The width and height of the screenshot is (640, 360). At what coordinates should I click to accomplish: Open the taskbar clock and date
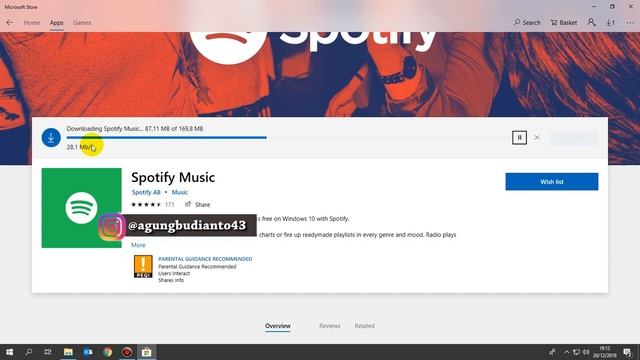click(x=605, y=352)
